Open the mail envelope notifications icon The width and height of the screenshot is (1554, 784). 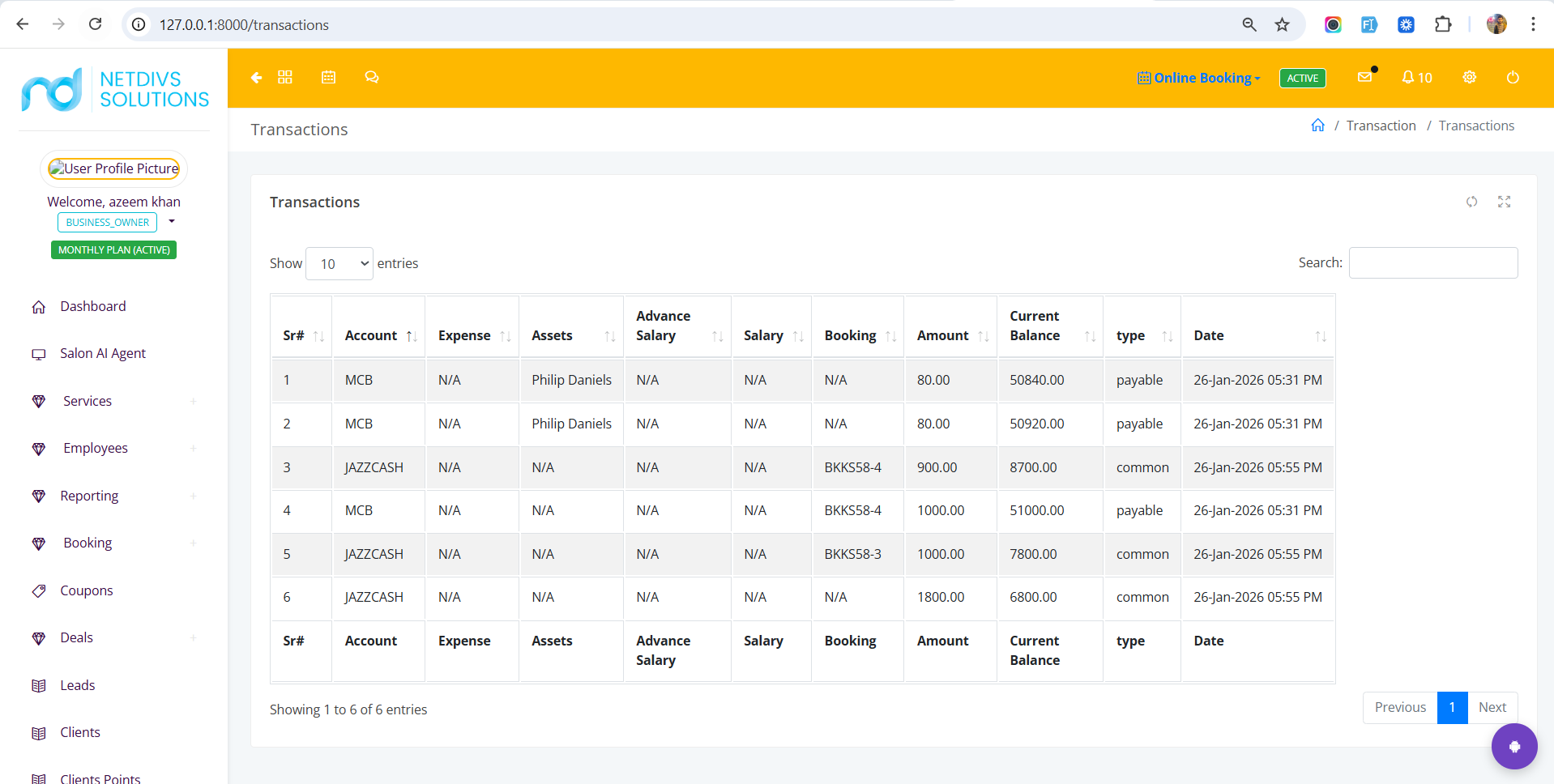click(1365, 77)
